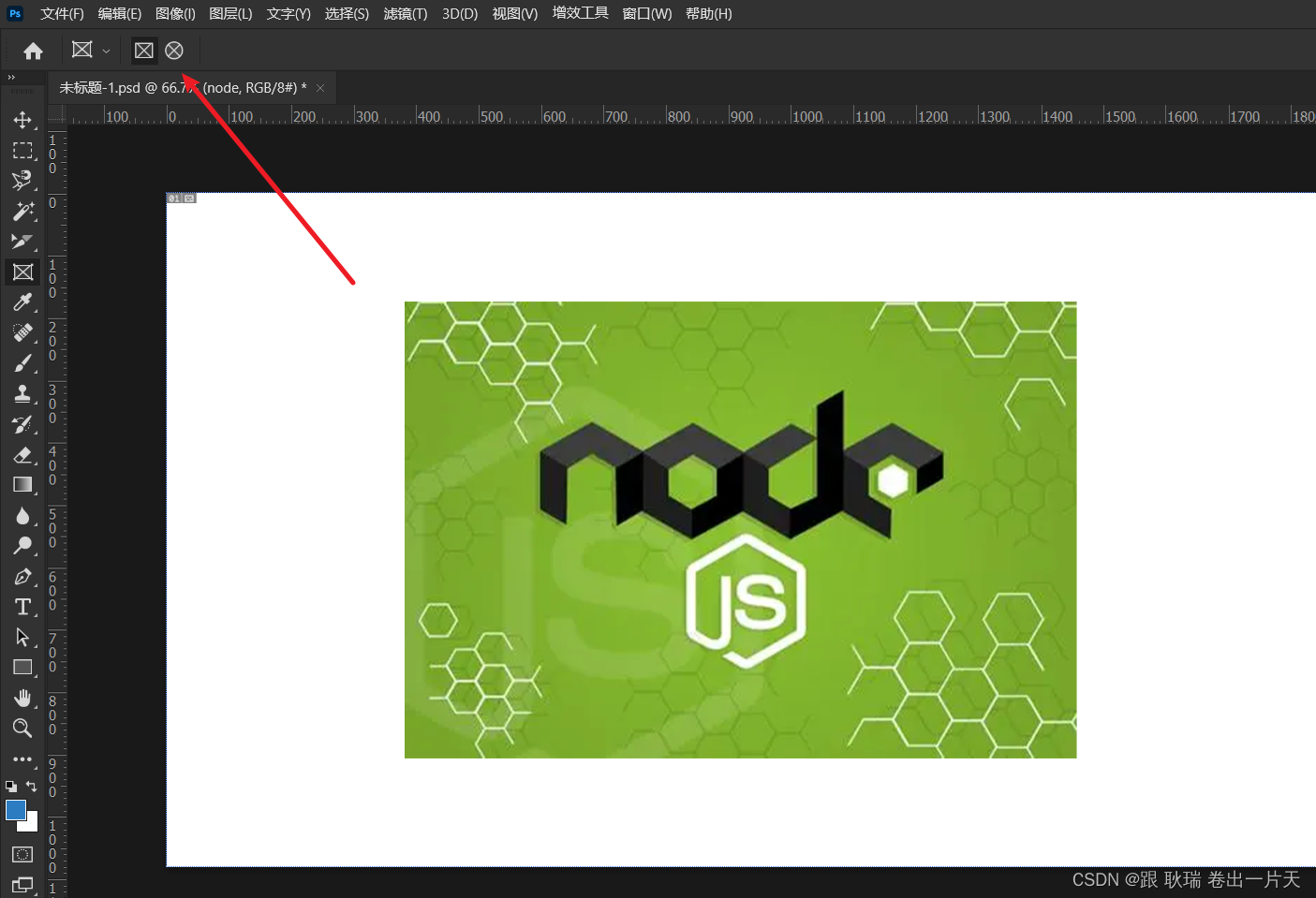Open the 帮助(H) menu
This screenshot has width=1316, height=898.
pos(709,13)
